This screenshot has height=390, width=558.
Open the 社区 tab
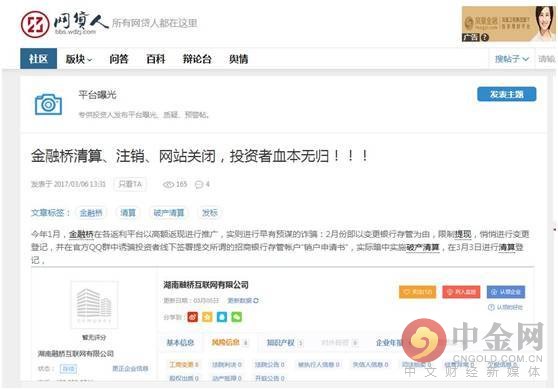(x=38, y=58)
